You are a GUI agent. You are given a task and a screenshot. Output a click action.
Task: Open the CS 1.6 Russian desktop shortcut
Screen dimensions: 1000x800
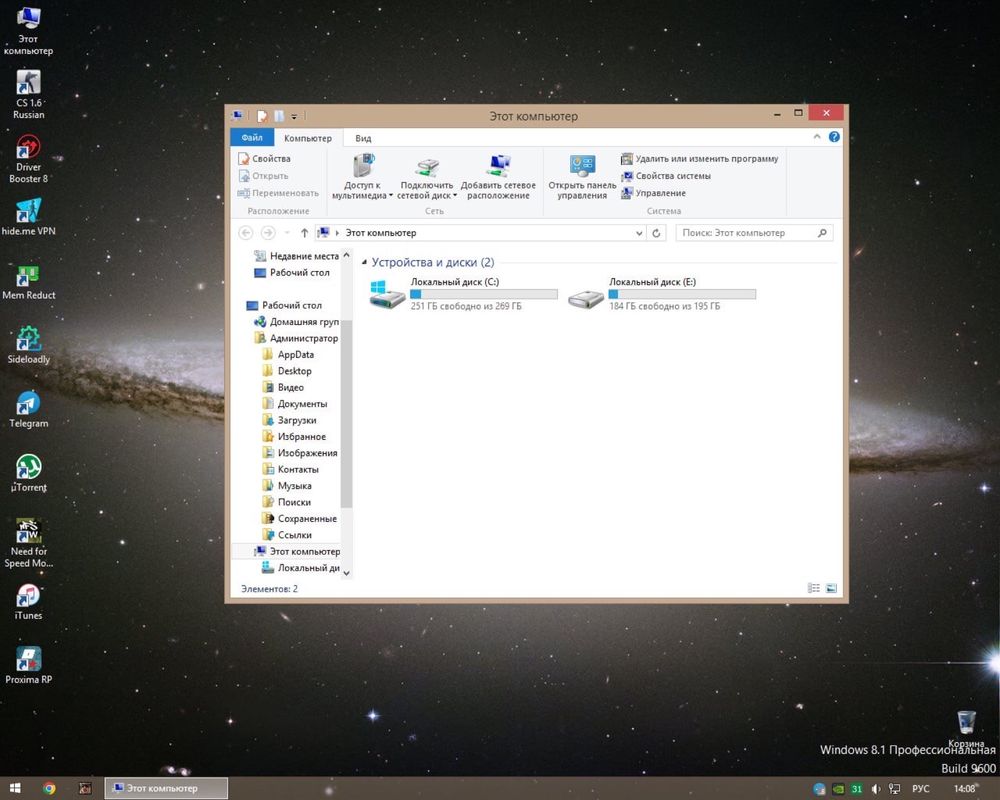click(x=29, y=94)
